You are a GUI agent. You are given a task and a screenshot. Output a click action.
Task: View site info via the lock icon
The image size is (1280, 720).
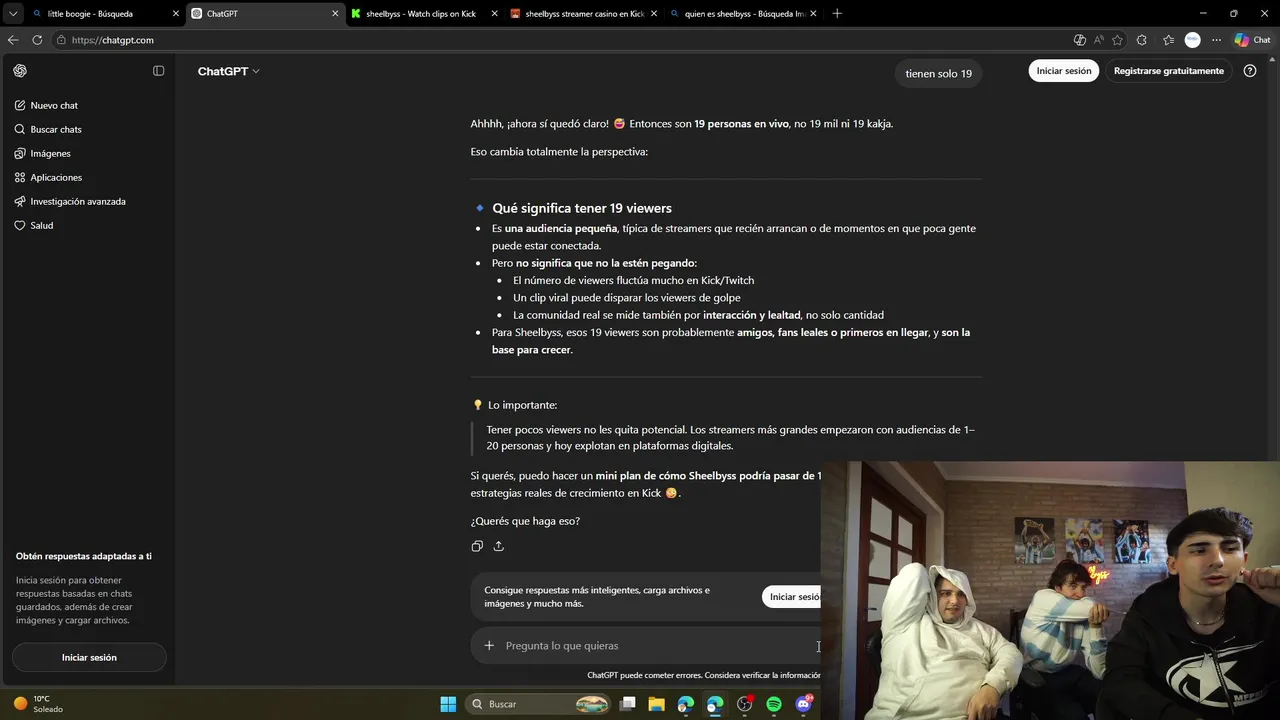coord(62,40)
